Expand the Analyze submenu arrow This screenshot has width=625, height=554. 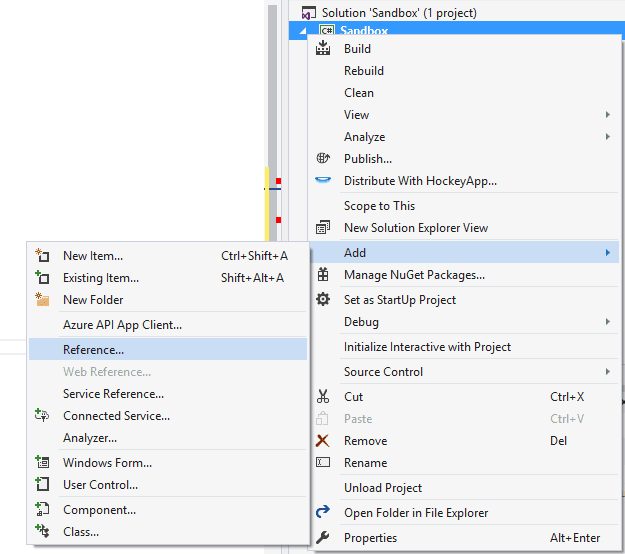(607, 137)
